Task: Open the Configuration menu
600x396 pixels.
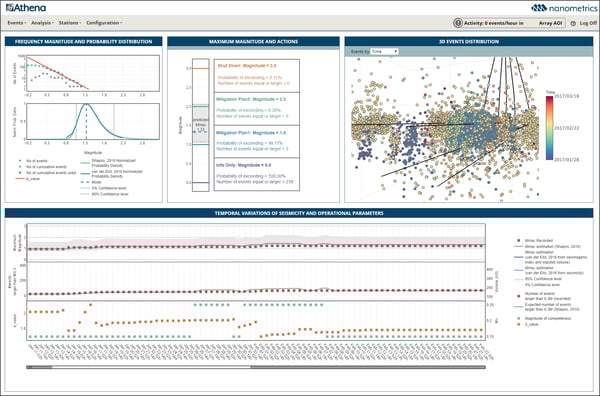Action: coord(104,23)
